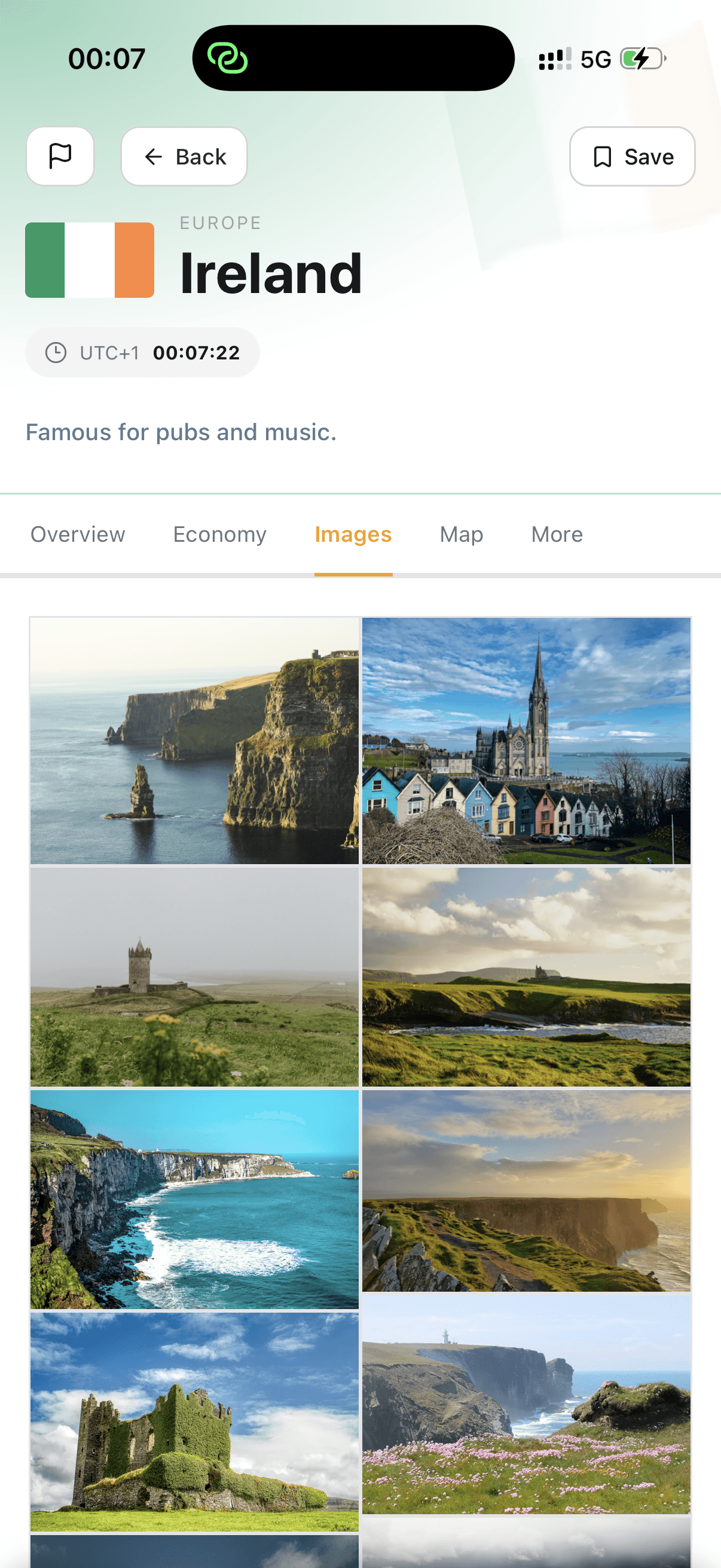Tap the 'Famous for pubs and music.' description

(181, 432)
